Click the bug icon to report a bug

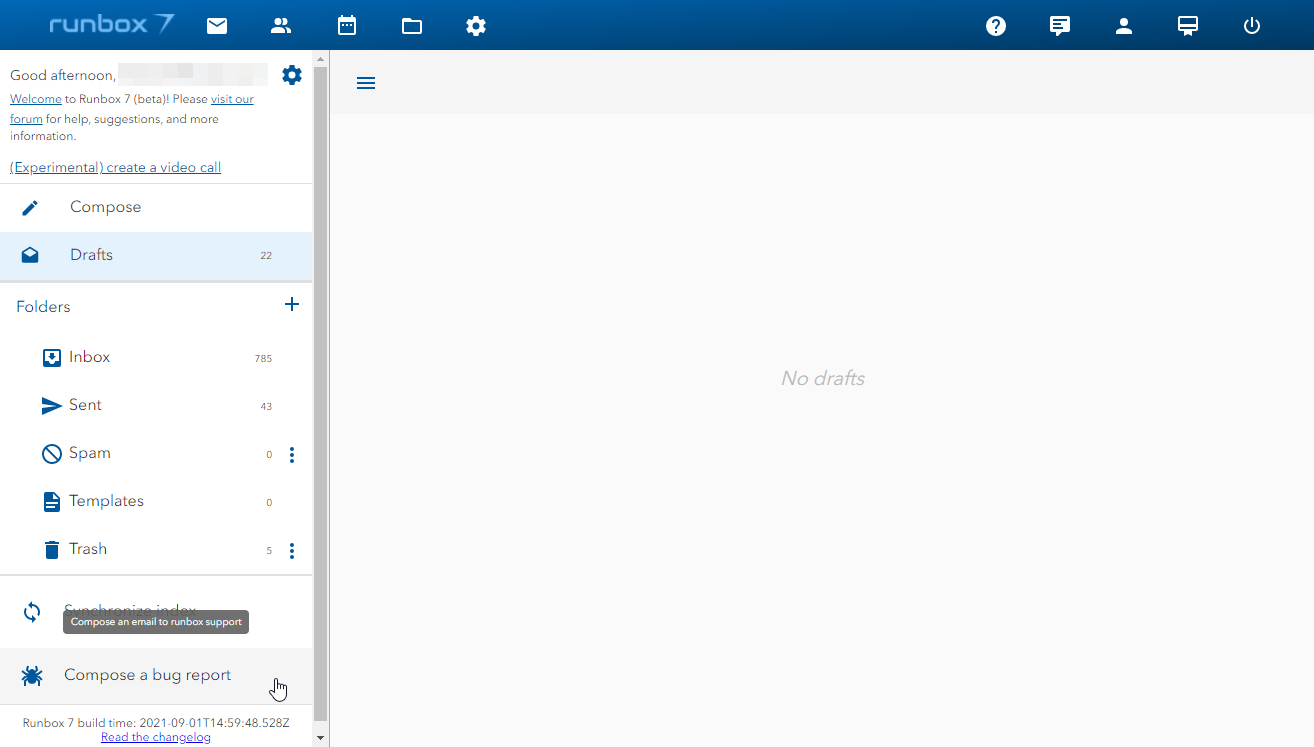(31, 675)
